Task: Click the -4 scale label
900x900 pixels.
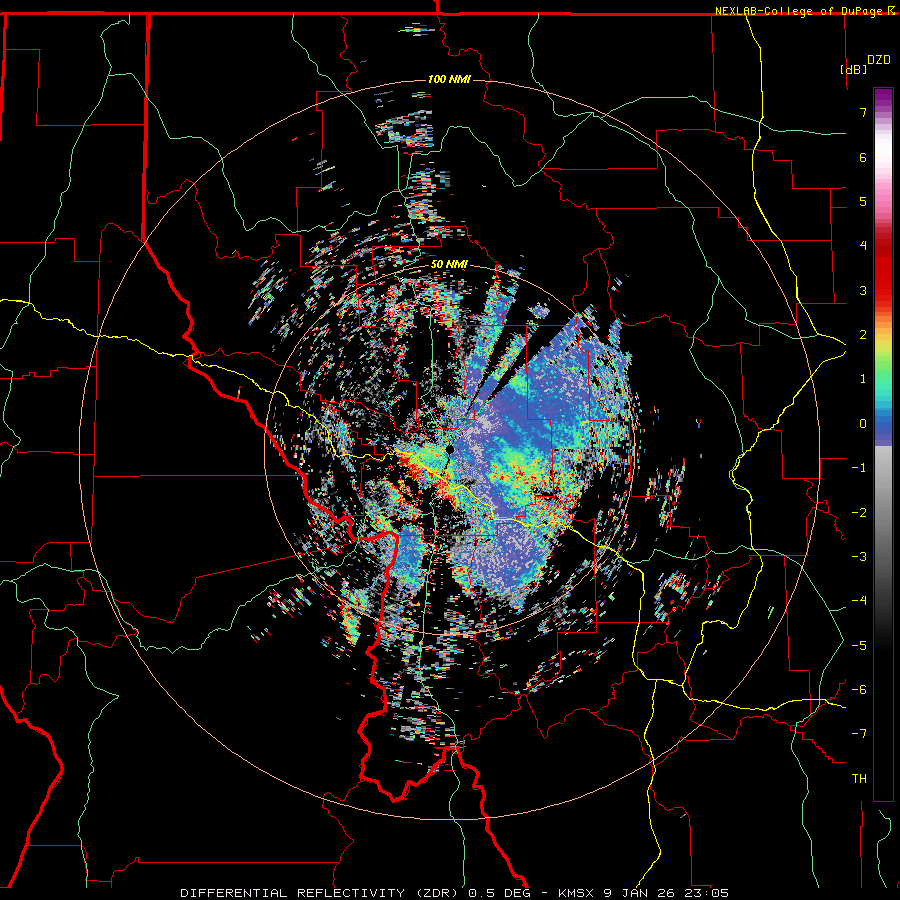Action: (x=859, y=601)
